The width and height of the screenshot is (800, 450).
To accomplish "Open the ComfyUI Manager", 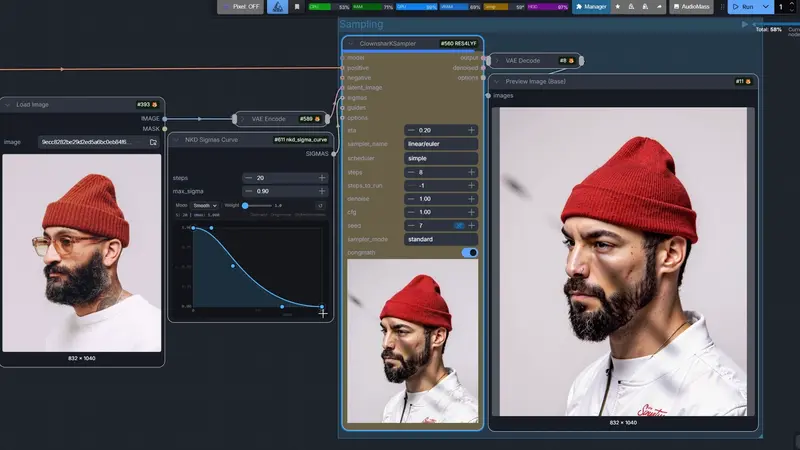I will [590, 7].
